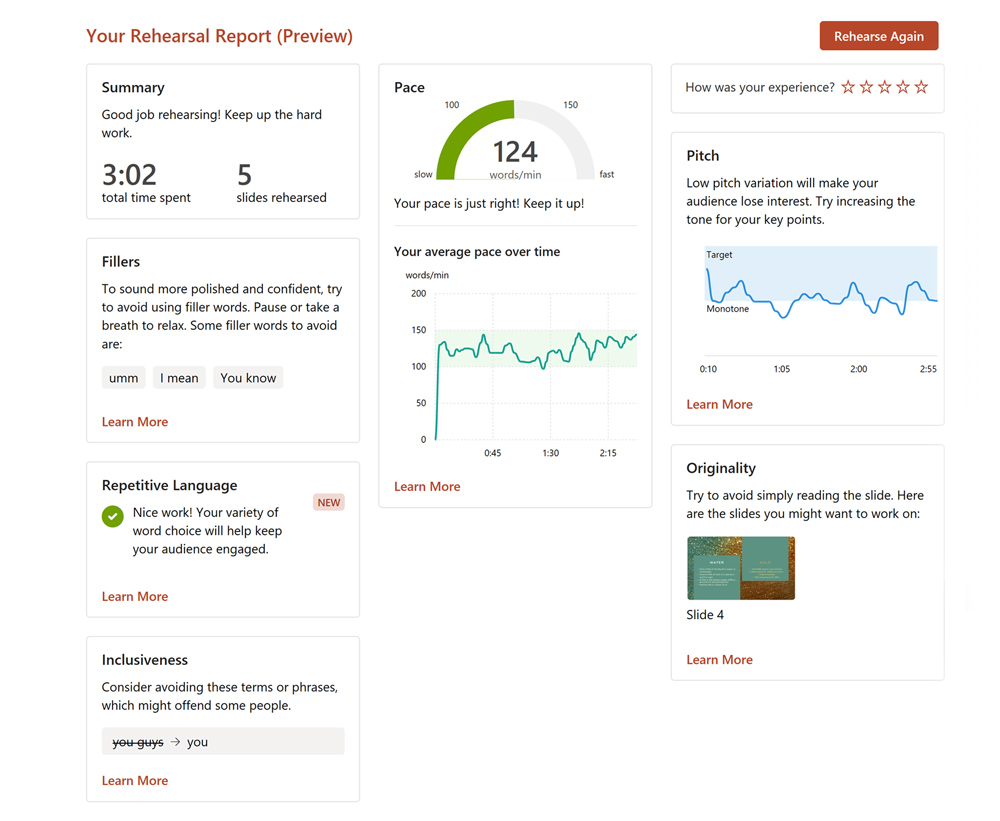Click Learn More in the Pitch card
This screenshot has height=821, width=1000.
coord(719,405)
